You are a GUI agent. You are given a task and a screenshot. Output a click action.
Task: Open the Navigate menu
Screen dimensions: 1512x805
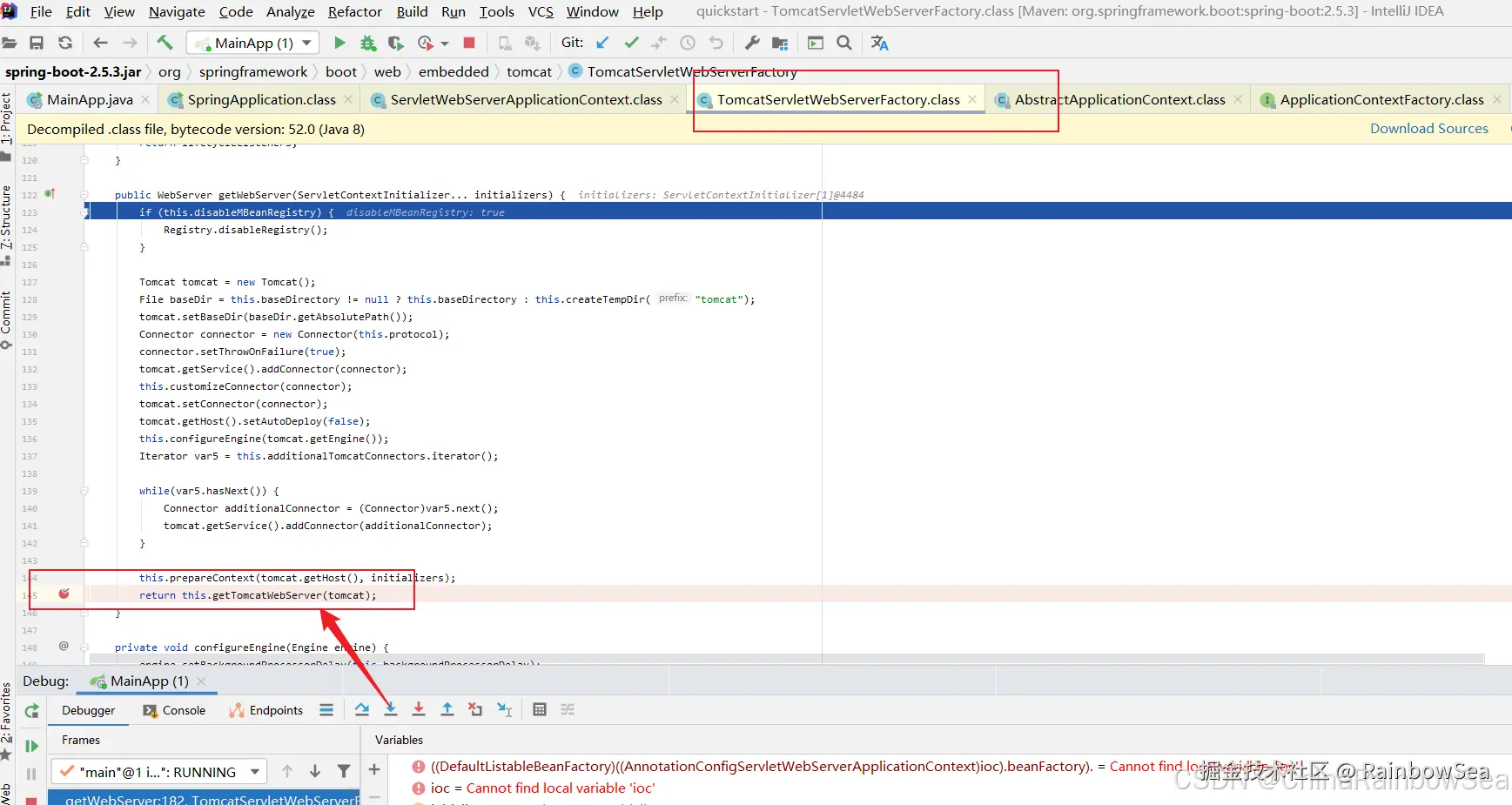[x=177, y=12]
